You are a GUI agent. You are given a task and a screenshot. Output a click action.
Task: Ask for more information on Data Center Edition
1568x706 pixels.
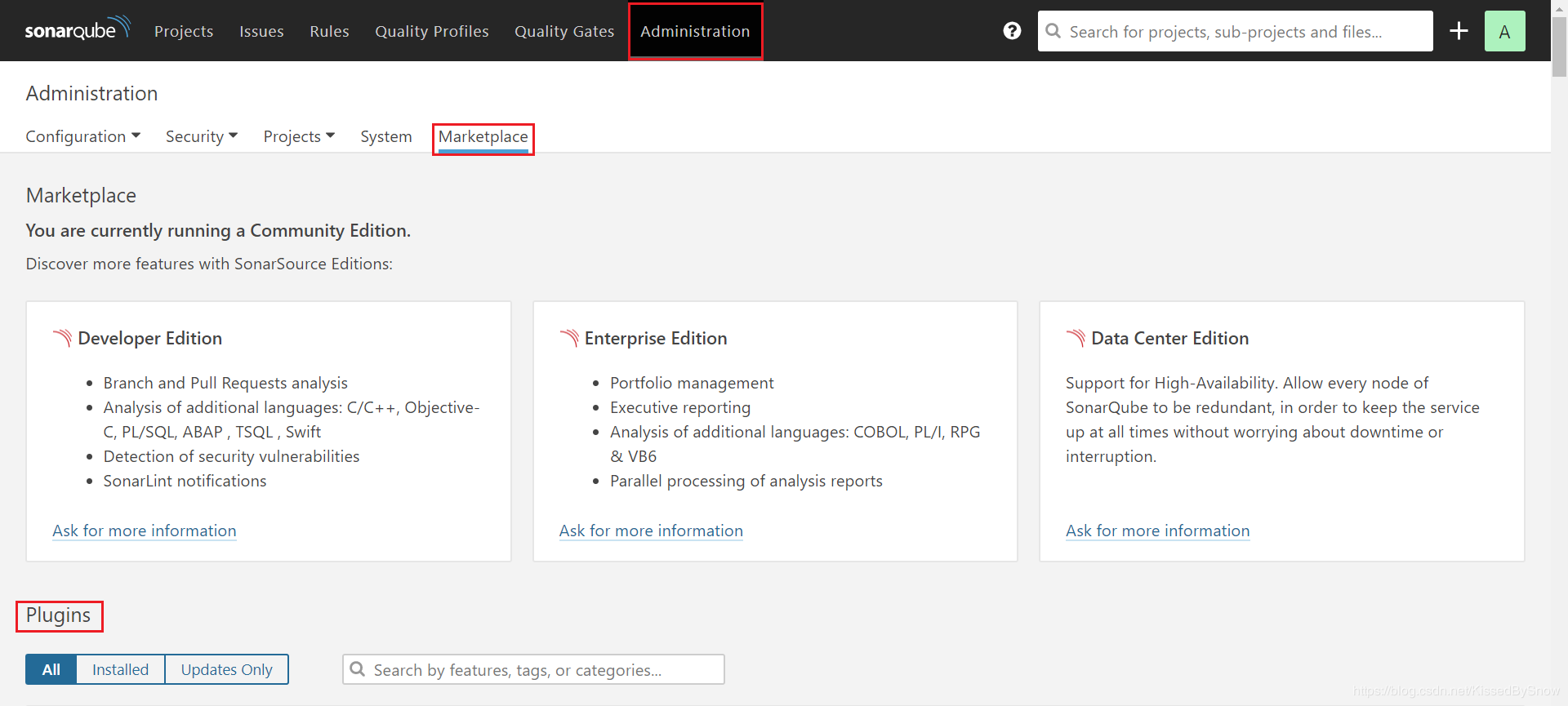coord(1157,531)
